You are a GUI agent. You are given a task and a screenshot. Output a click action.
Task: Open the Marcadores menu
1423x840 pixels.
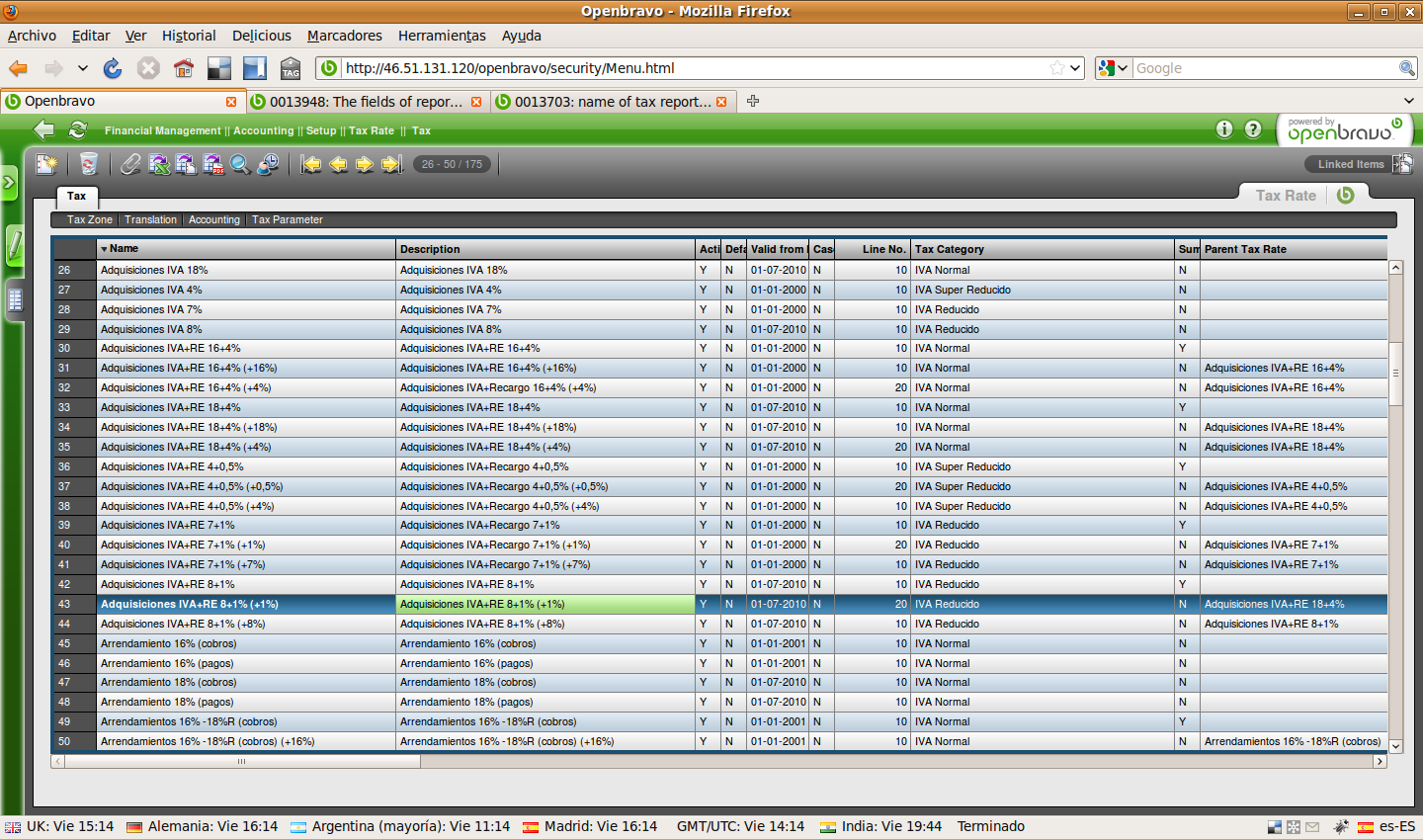[x=345, y=36]
